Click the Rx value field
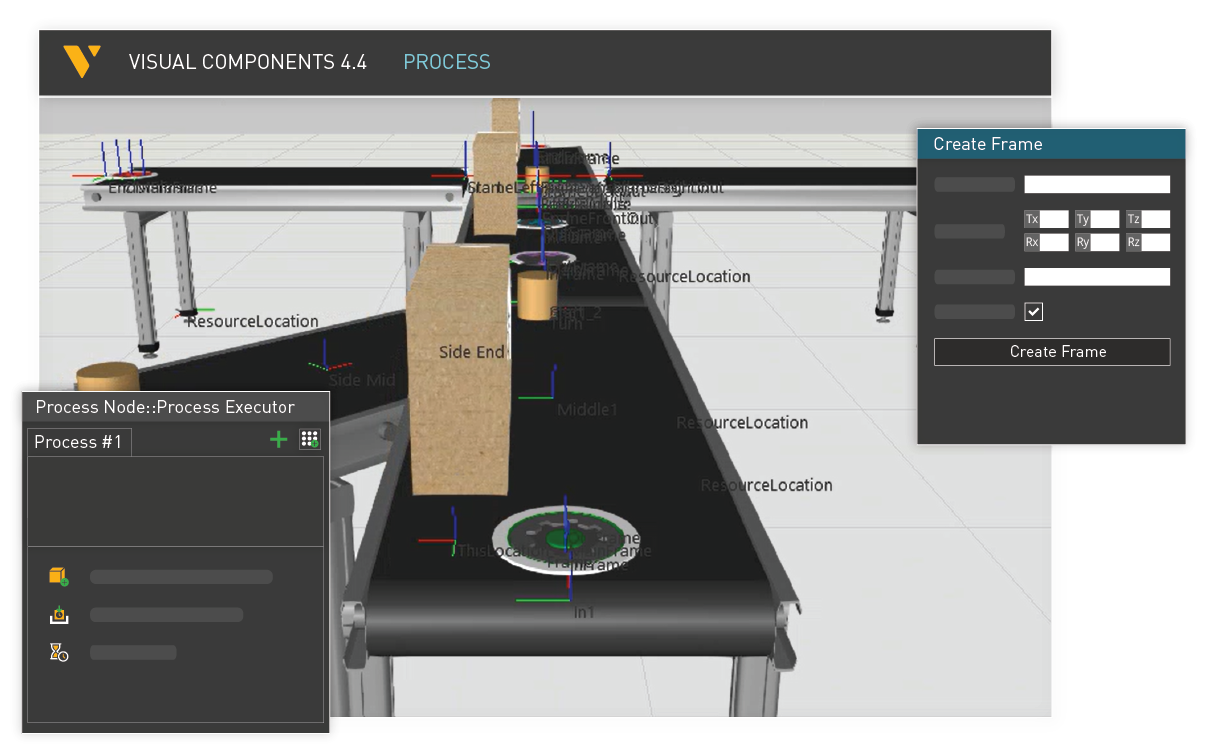 click(x=1054, y=242)
